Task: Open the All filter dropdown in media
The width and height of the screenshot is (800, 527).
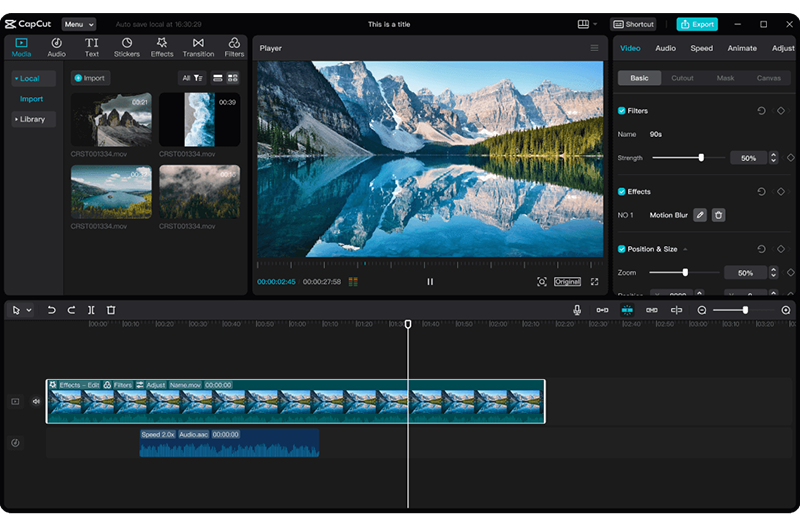Action: pos(192,78)
